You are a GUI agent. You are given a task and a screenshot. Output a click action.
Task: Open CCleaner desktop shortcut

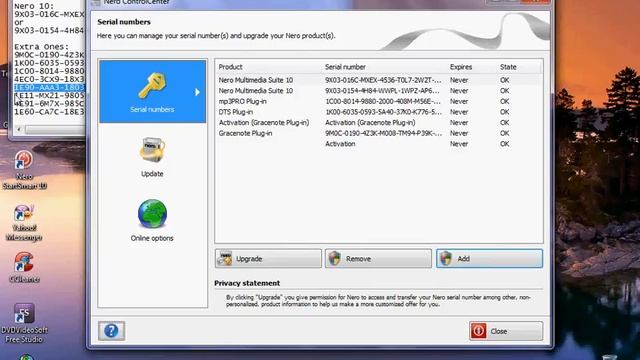(x=24, y=267)
